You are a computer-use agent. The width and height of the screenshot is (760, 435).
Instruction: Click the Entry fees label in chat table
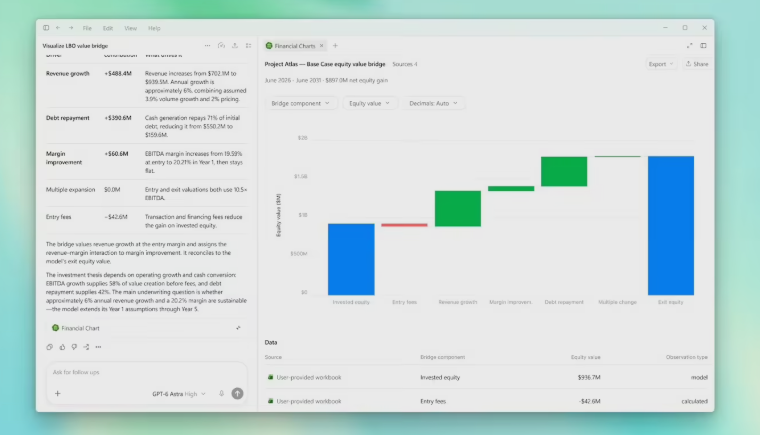pos(58,217)
